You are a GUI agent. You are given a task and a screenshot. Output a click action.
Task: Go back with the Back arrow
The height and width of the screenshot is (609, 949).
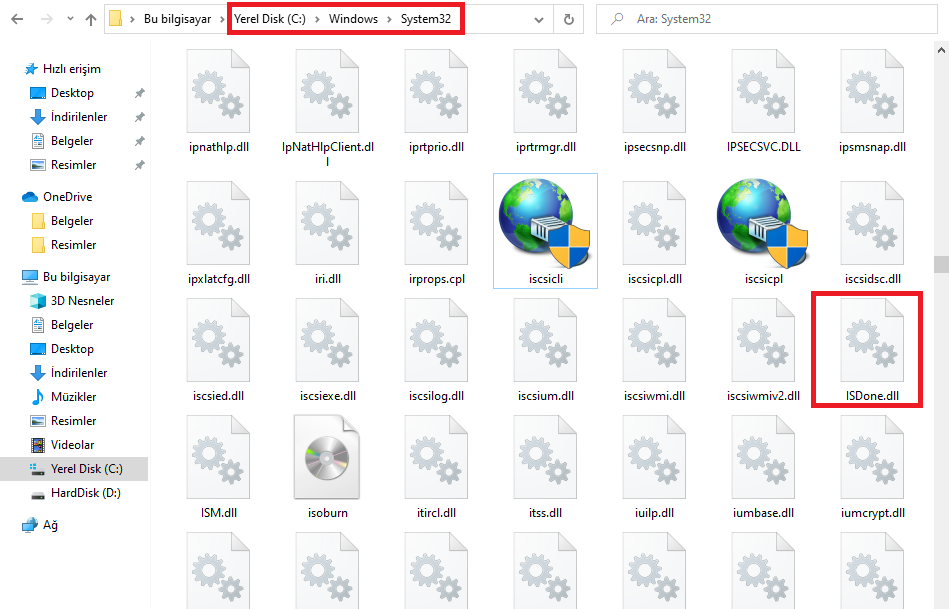pyautogui.click(x=18, y=19)
